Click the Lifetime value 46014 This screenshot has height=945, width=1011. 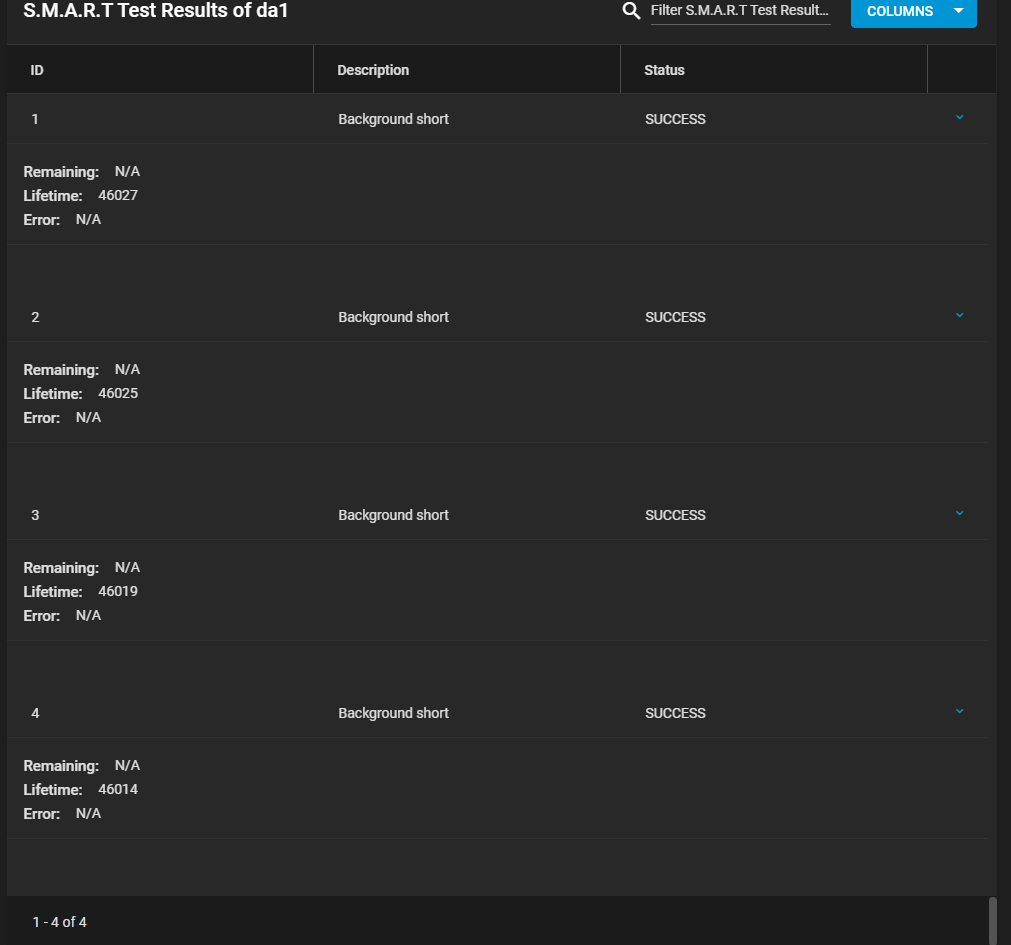[x=118, y=789]
